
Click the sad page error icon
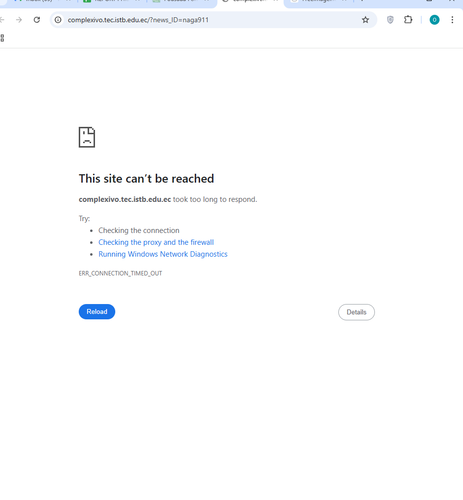[87, 137]
